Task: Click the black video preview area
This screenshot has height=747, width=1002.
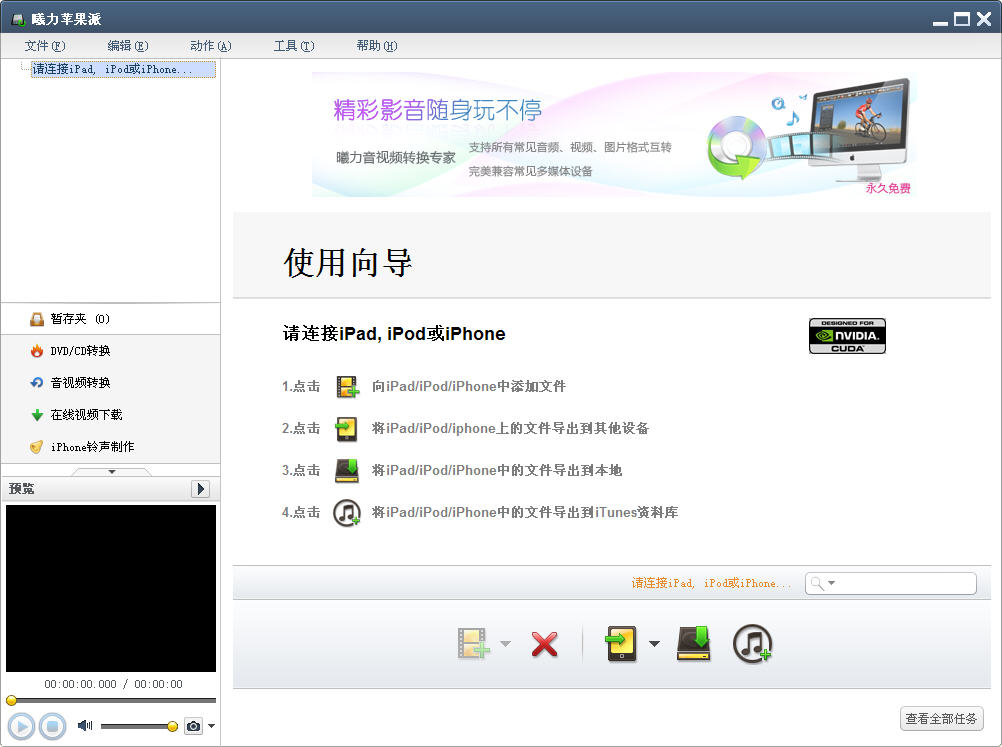Action: [111, 588]
